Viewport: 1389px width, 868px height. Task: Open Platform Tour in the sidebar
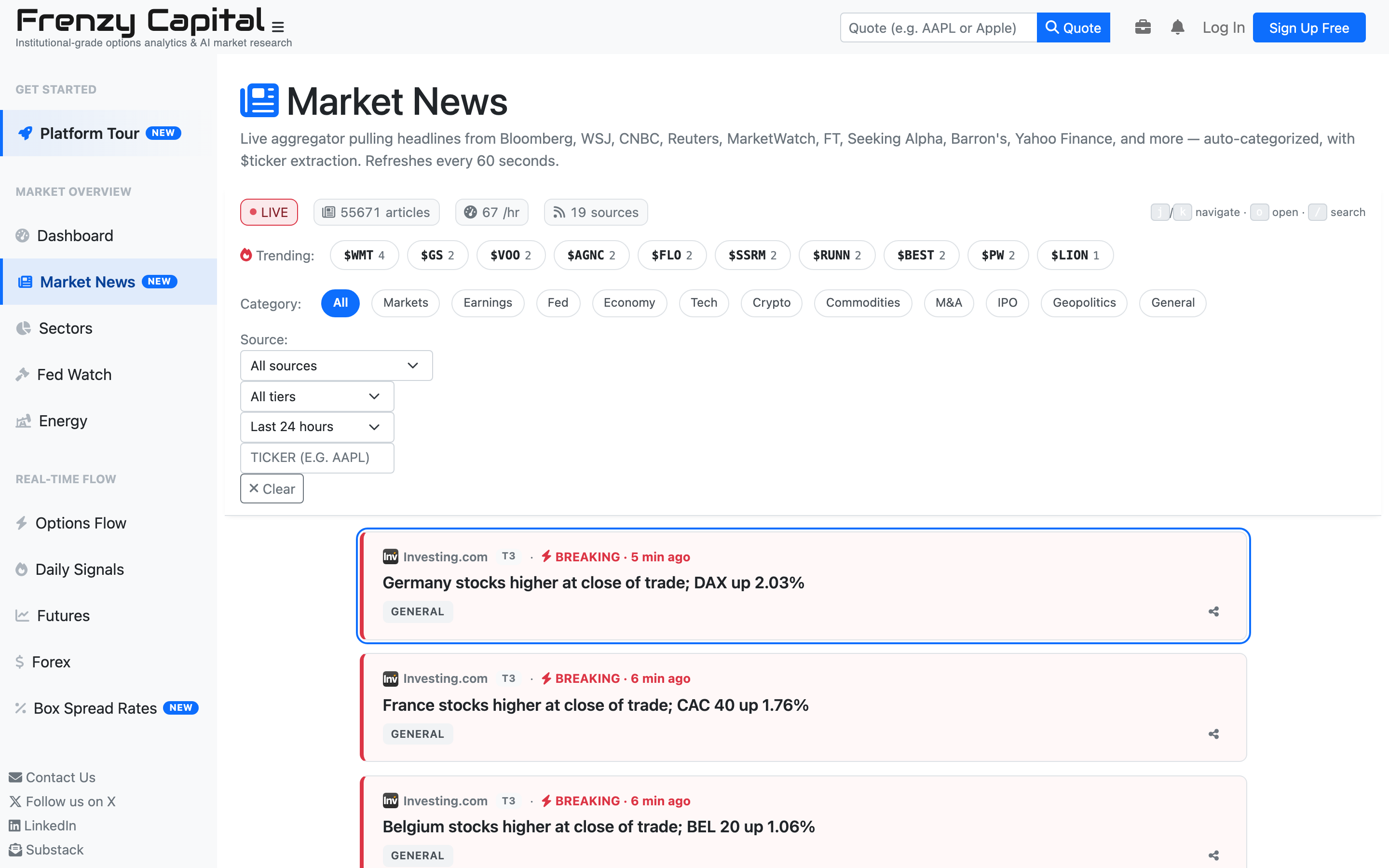[x=109, y=133]
